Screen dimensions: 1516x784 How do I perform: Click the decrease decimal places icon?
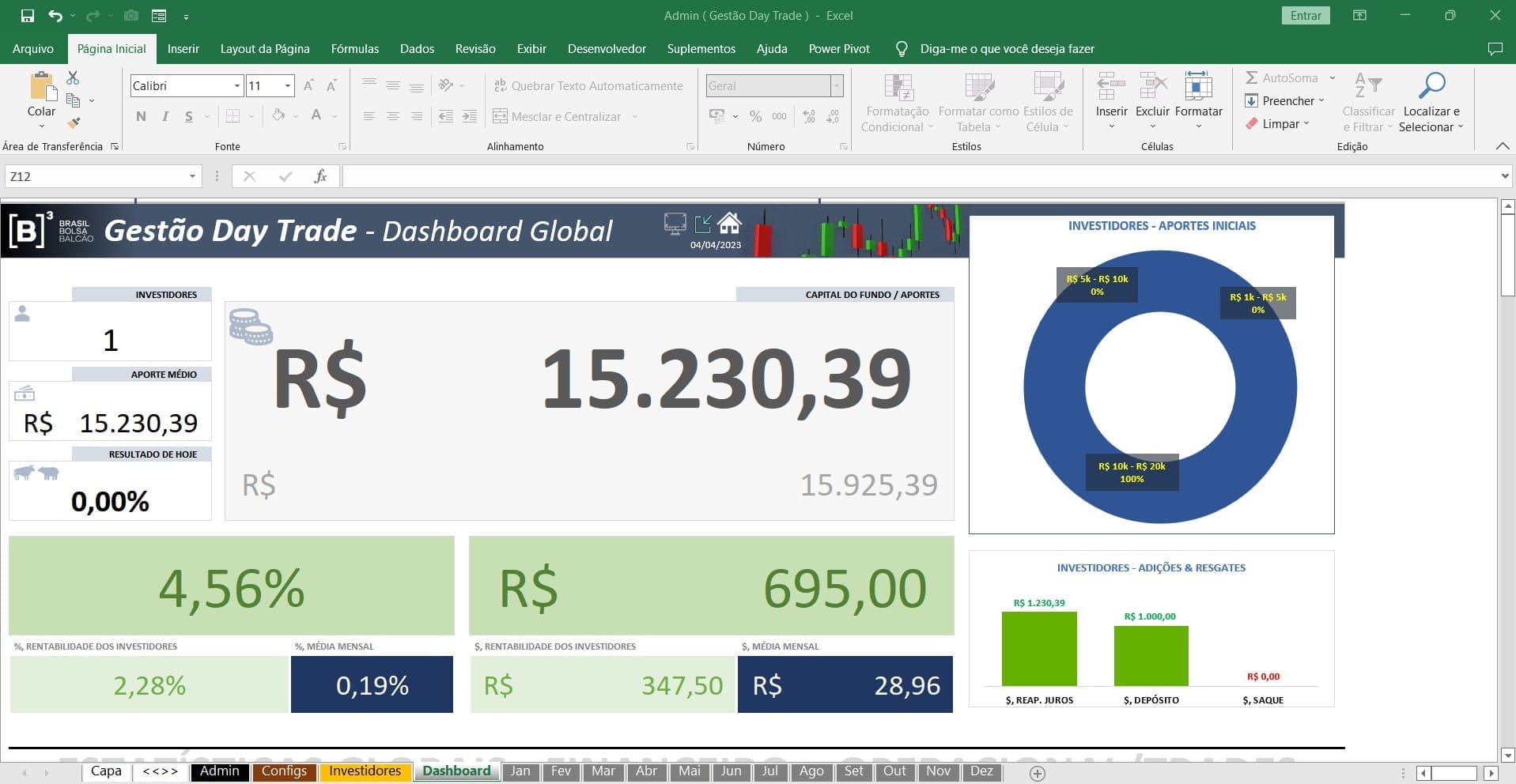point(833,116)
